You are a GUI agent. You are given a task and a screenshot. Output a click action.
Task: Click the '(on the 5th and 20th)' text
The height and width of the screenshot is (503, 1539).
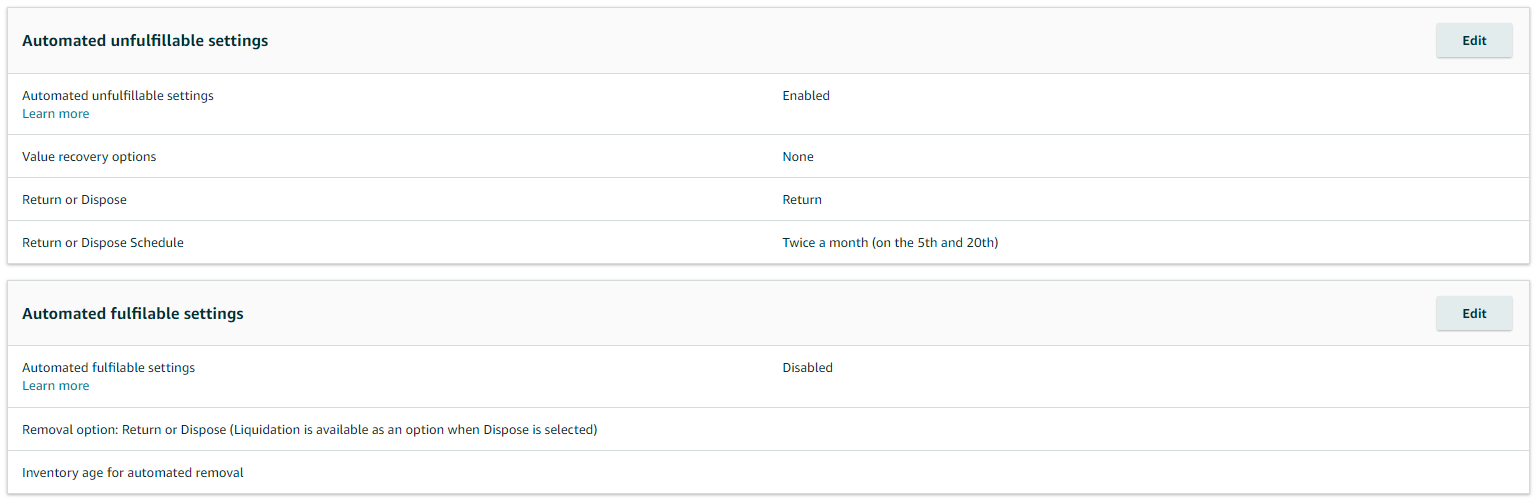coord(936,243)
